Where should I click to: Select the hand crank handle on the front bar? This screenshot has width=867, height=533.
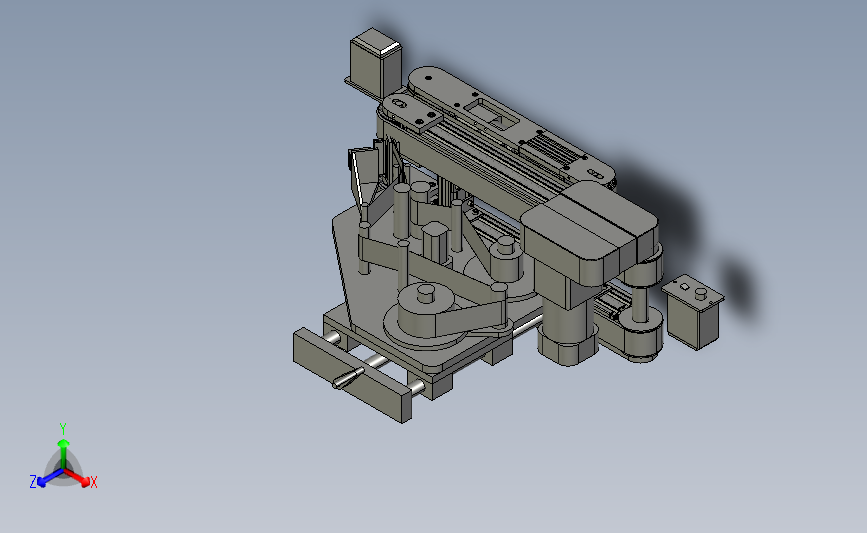click(x=347, y=378)
